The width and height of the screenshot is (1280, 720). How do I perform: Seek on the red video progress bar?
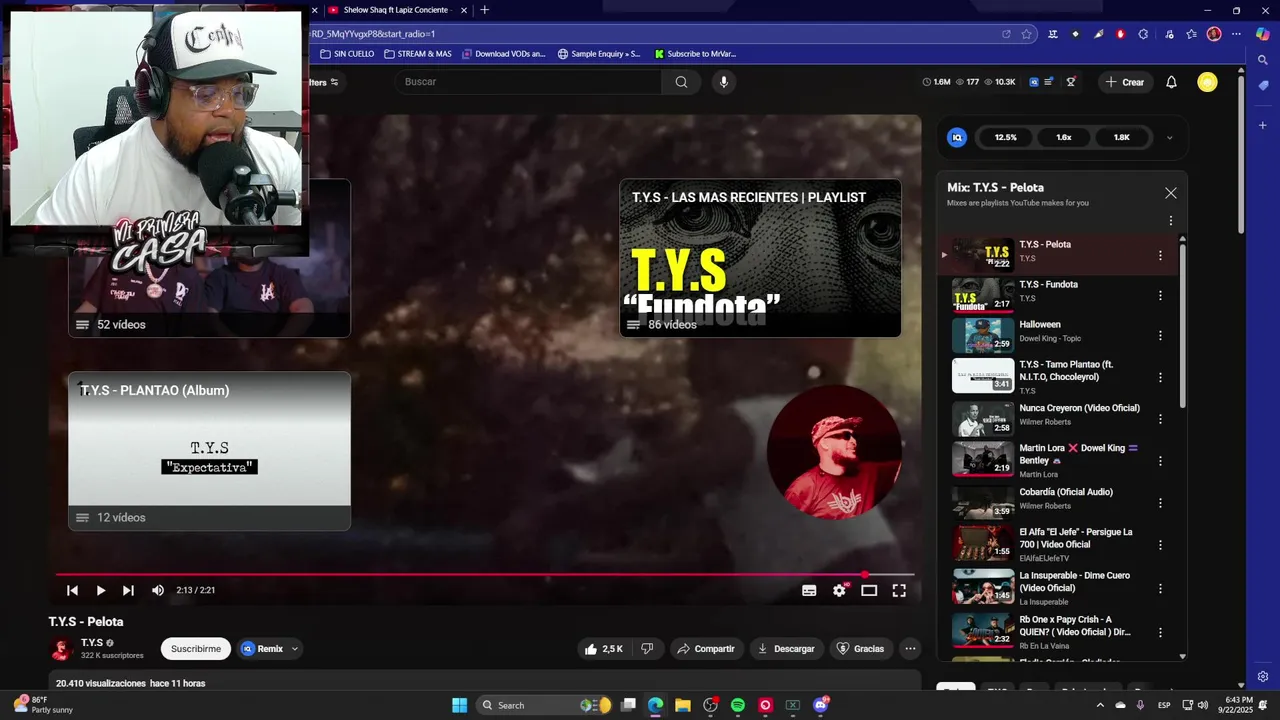point(485,575)
